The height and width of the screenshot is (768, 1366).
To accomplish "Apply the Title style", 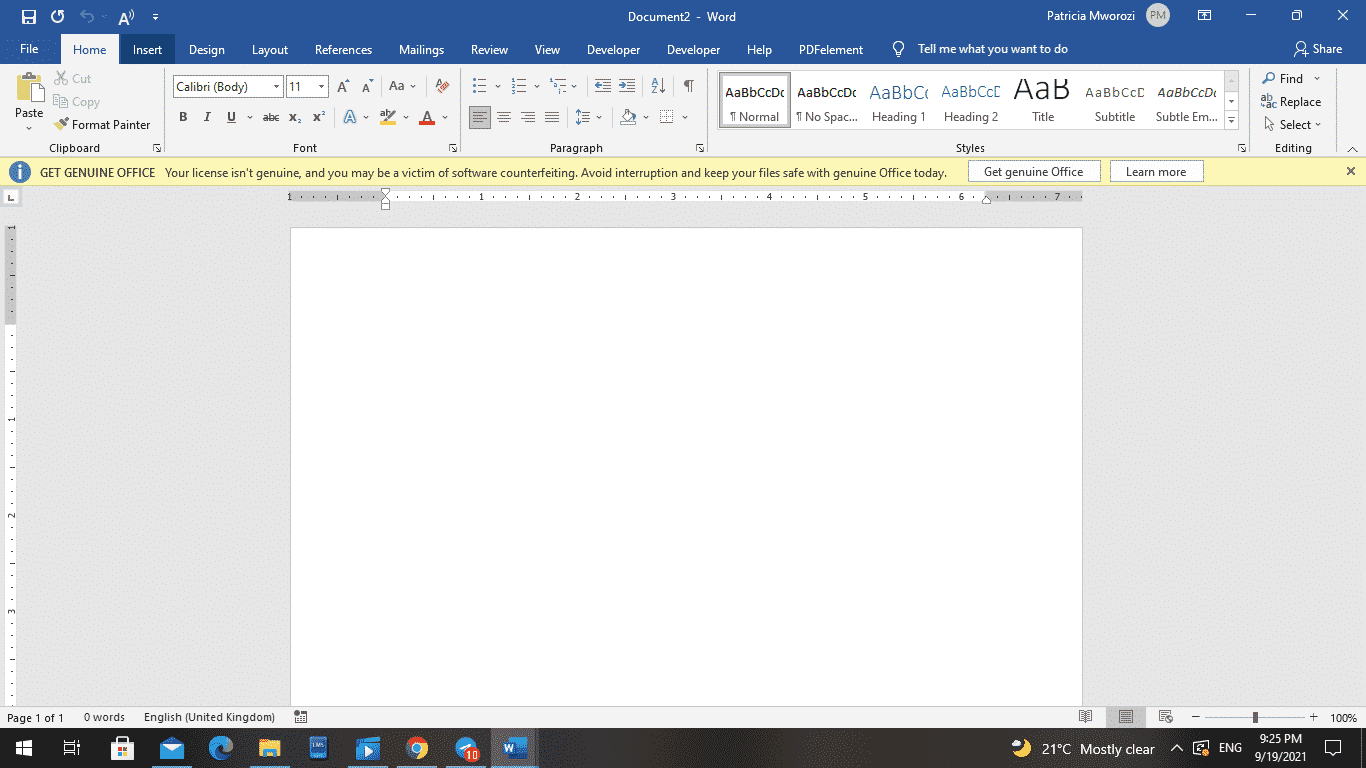I will click(x=1042, y=102).
